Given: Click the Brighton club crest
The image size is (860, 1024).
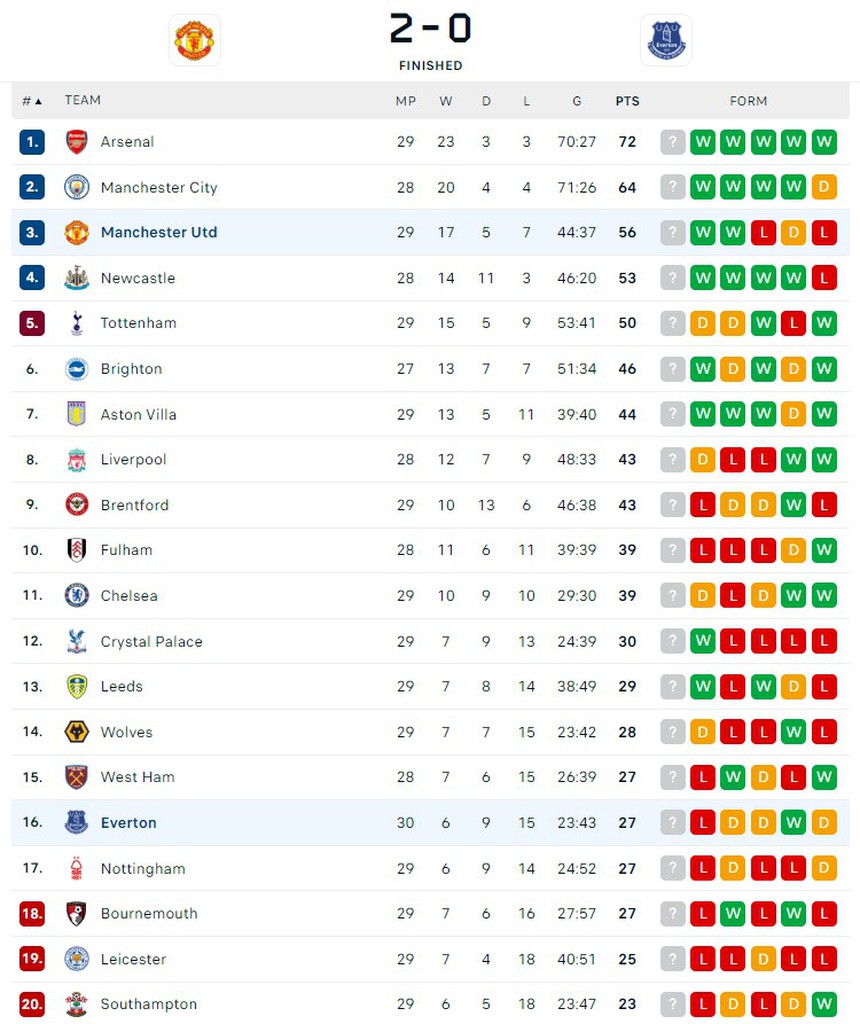Looking at the screenshot, I should [77, 369].
